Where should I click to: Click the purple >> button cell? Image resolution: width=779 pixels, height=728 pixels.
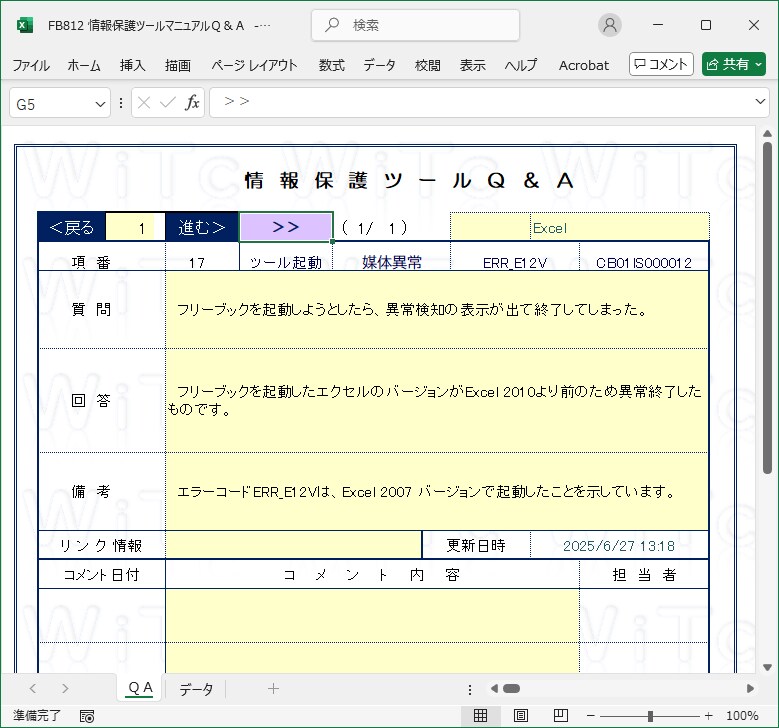286,227
